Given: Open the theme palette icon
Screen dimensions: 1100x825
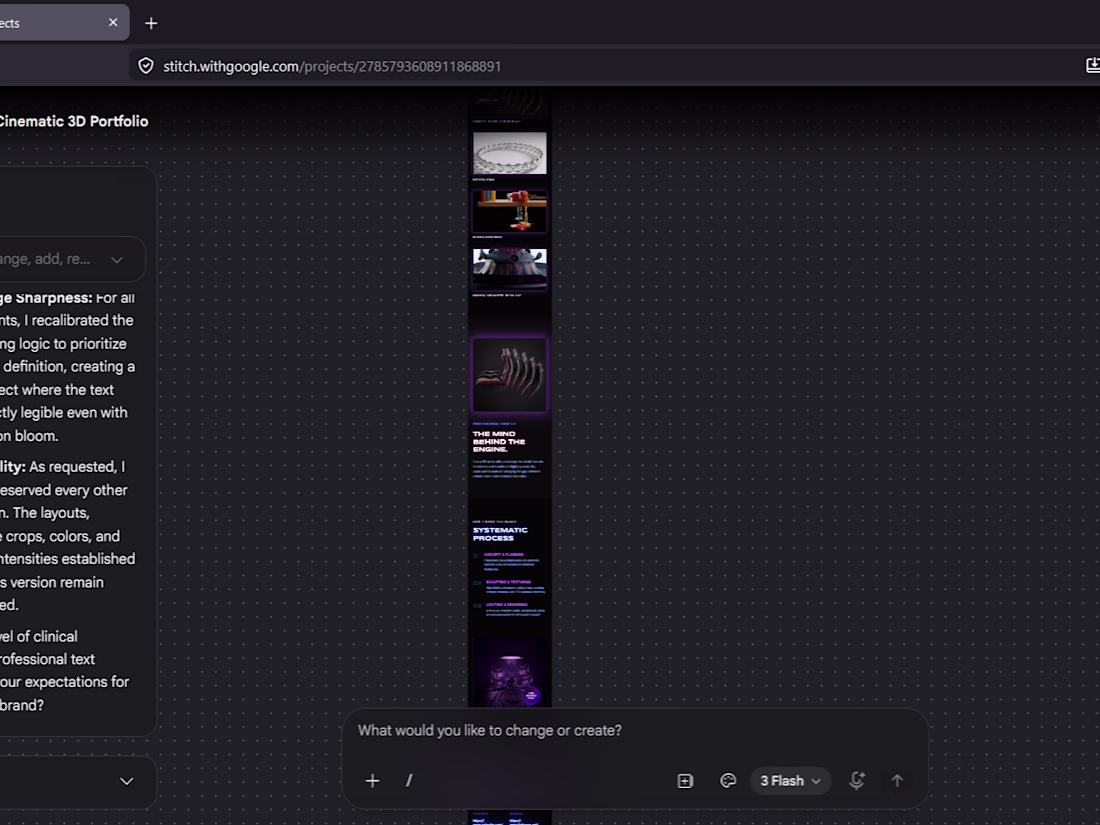Looking at the screenshot, I should (x=728, y=781).
